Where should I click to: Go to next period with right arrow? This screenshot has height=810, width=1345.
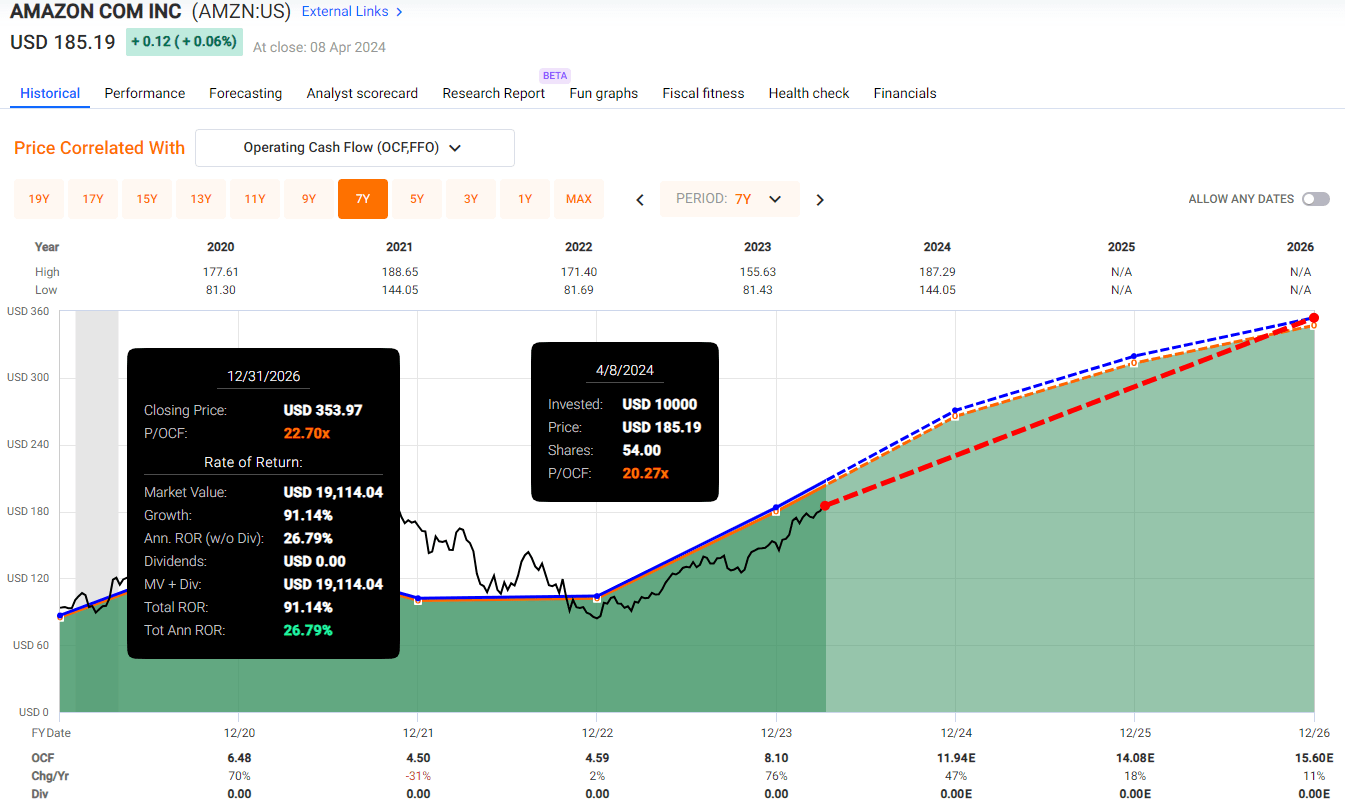(x=820, y=200)
